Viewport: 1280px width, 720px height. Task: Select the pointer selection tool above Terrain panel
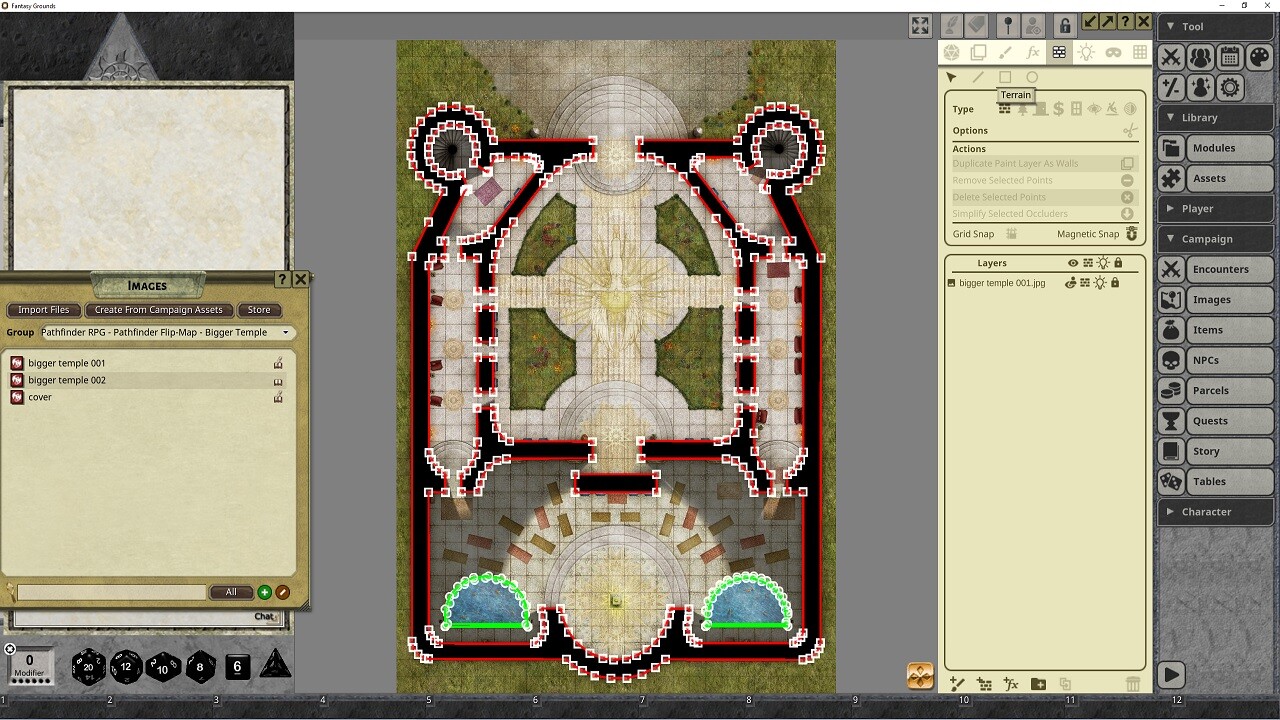point(951,77)
